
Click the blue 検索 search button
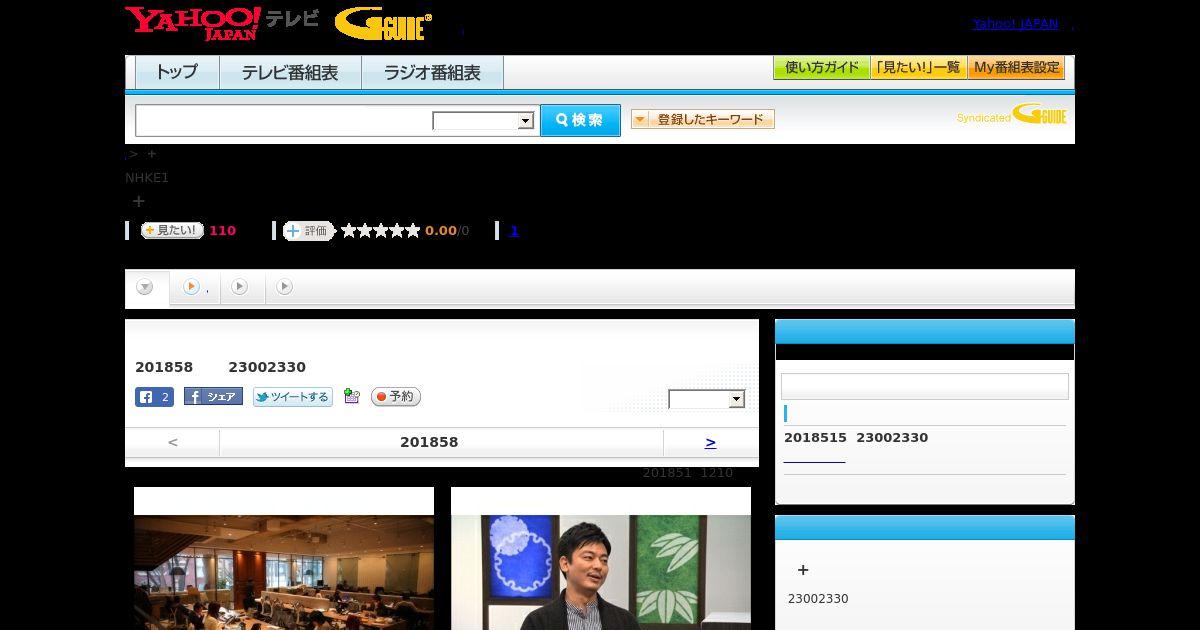(x=580, y=120)
